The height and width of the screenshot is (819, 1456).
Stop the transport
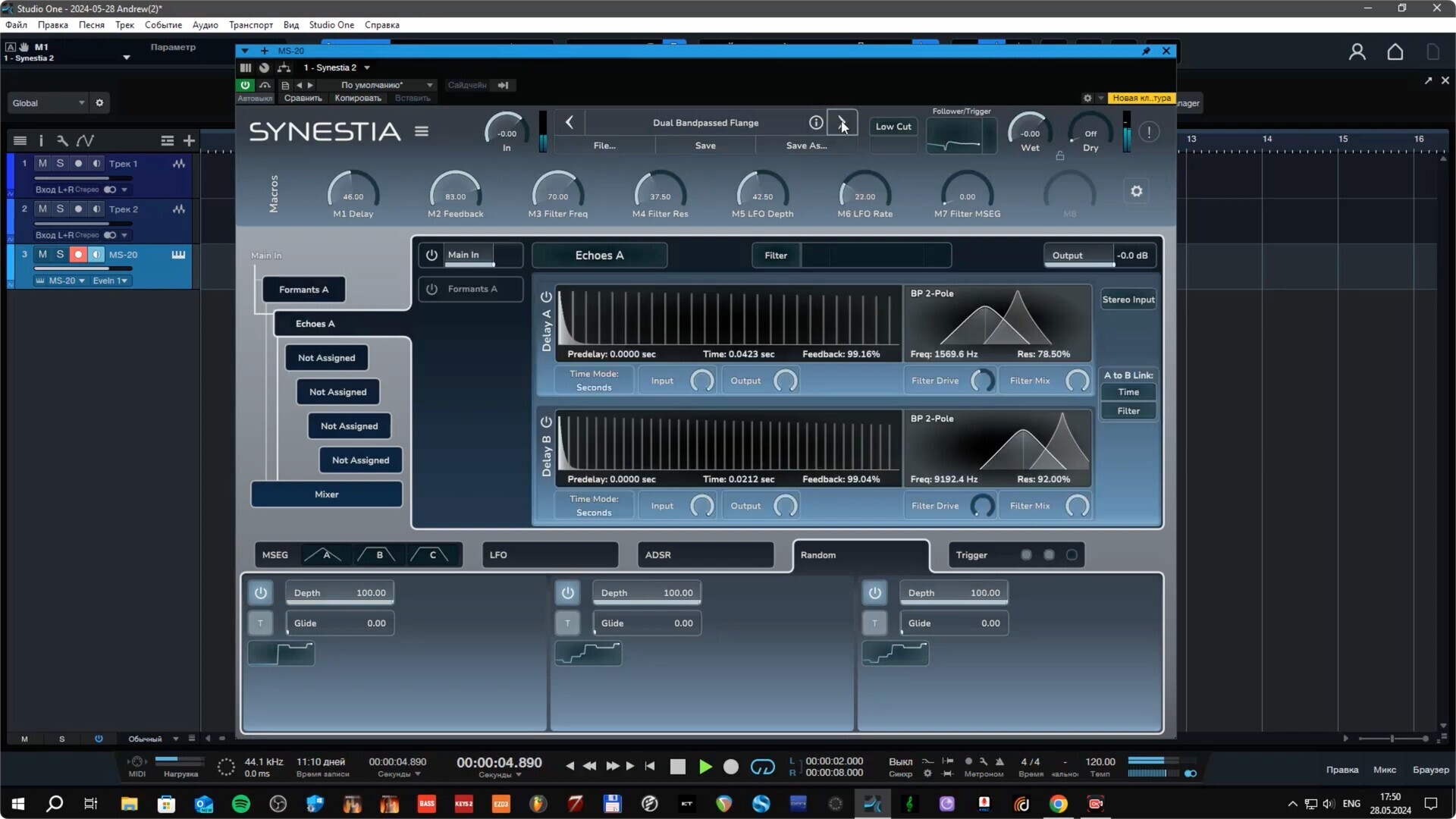pyautogui.click(x=678, y=767)
